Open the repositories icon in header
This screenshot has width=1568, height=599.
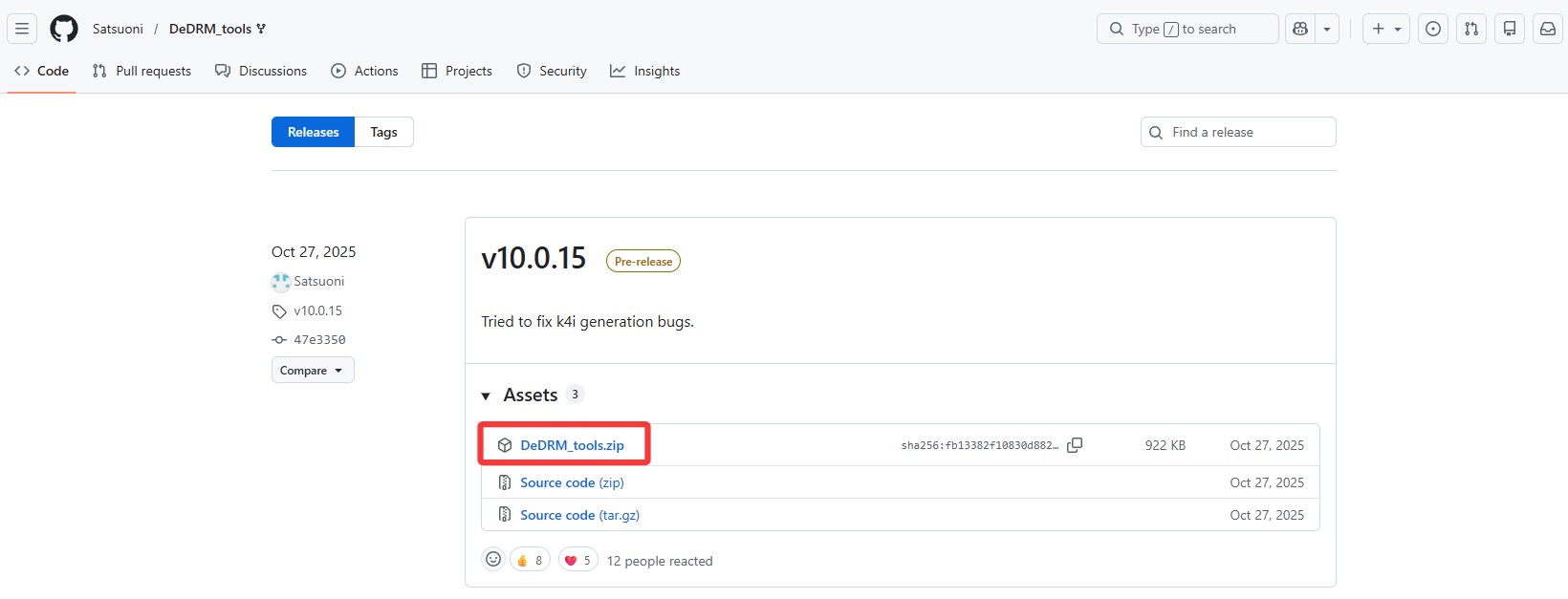pos(1510,29)
